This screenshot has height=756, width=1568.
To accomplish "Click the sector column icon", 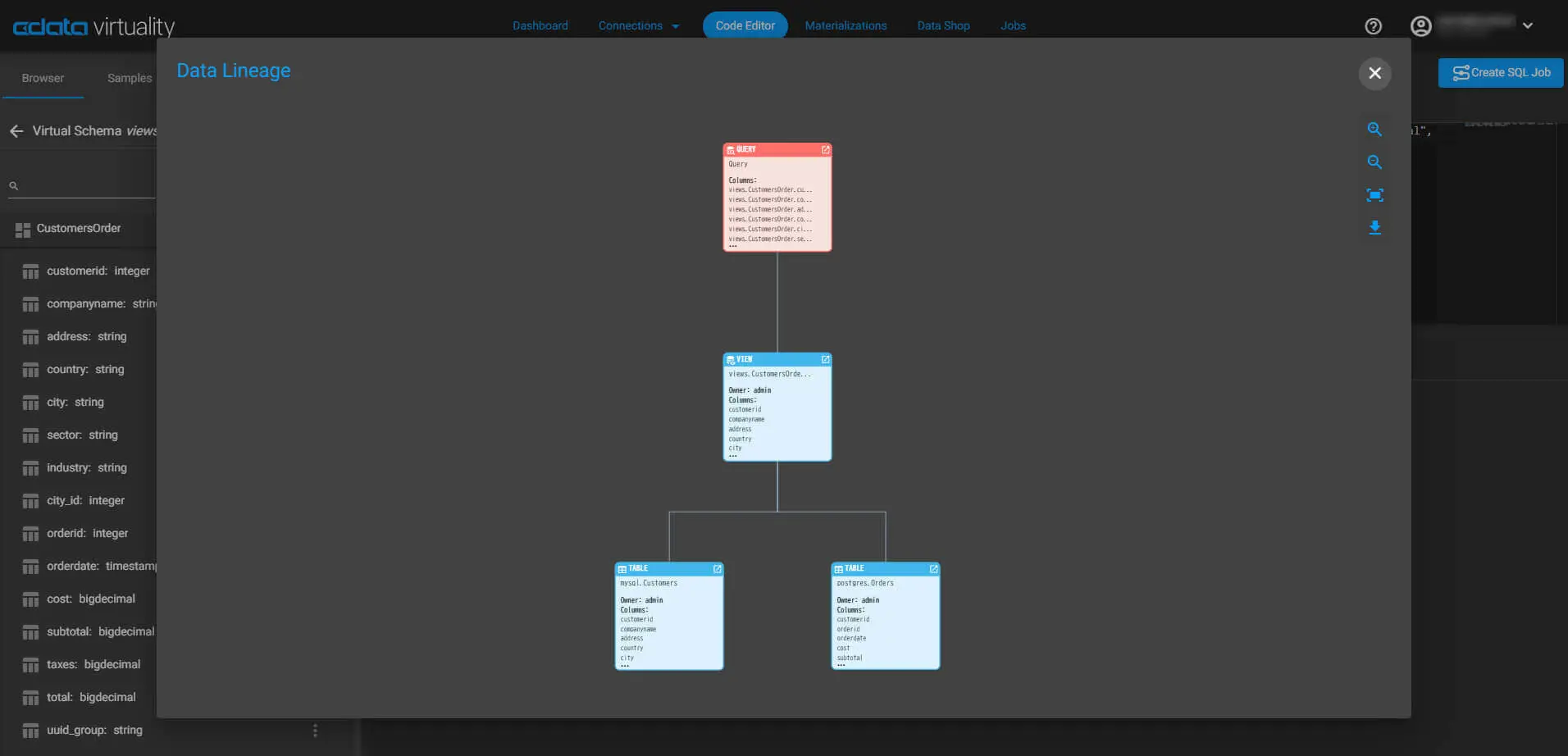I will (x=30, y=435).
